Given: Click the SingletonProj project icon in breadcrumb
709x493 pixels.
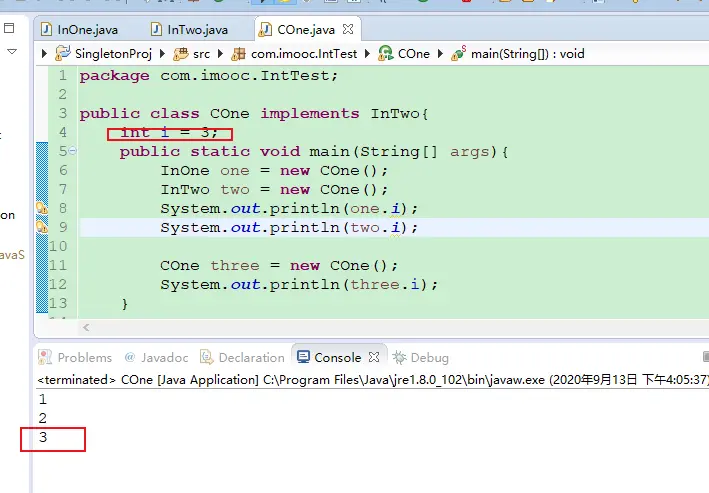Looking at the screenshot, I should click(65, 53).
